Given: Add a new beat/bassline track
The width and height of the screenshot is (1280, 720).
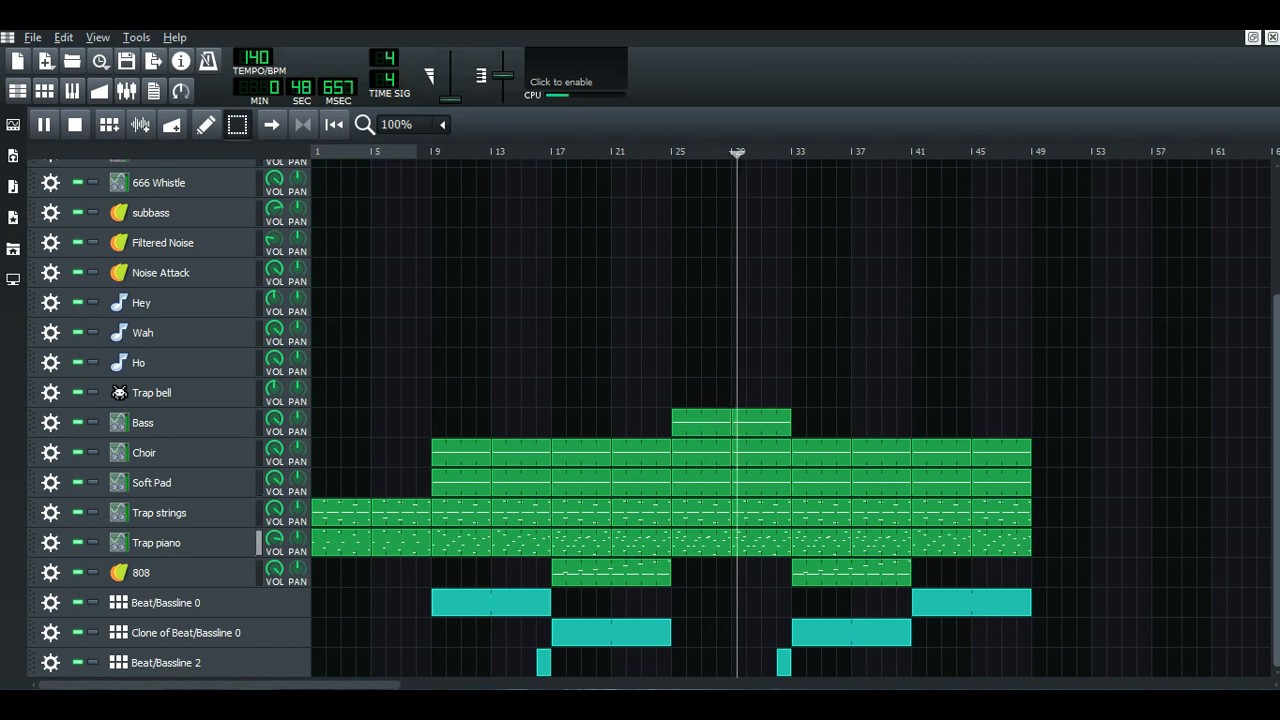Looking at the screenshot, I should coord(109,125).
